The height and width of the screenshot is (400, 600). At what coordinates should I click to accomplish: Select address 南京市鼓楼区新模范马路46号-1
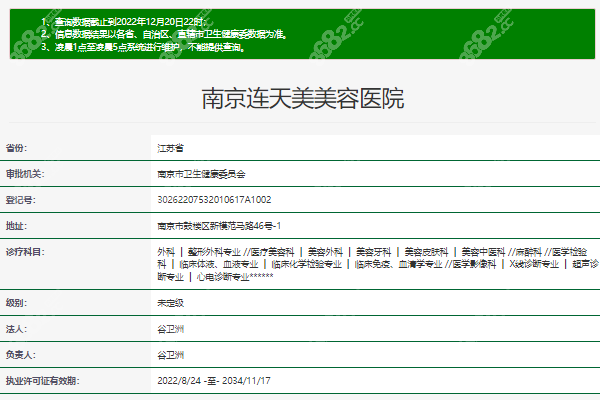tap(219, 226)
